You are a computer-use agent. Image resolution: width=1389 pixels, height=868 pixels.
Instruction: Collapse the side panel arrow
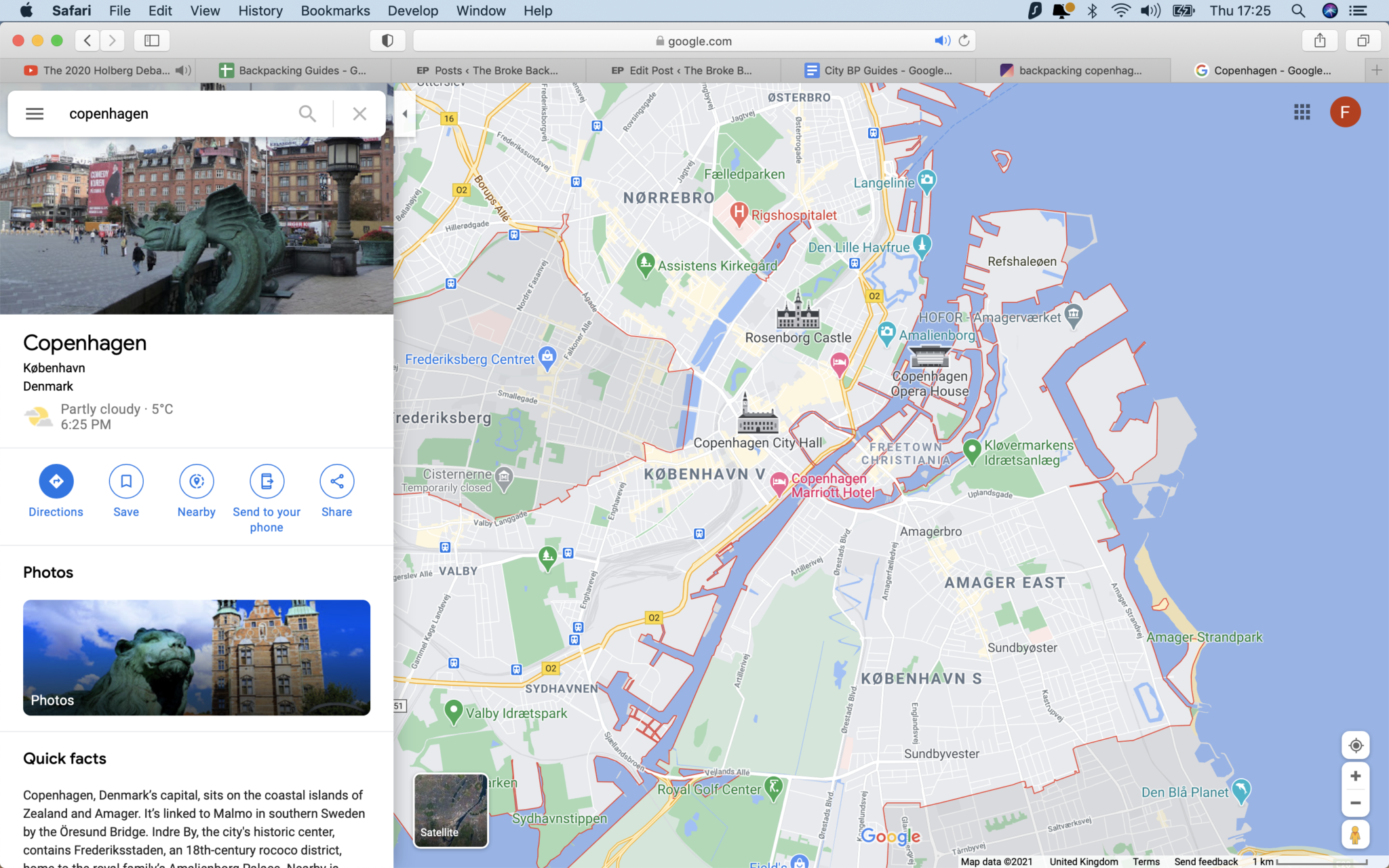(x=405, y=114)
